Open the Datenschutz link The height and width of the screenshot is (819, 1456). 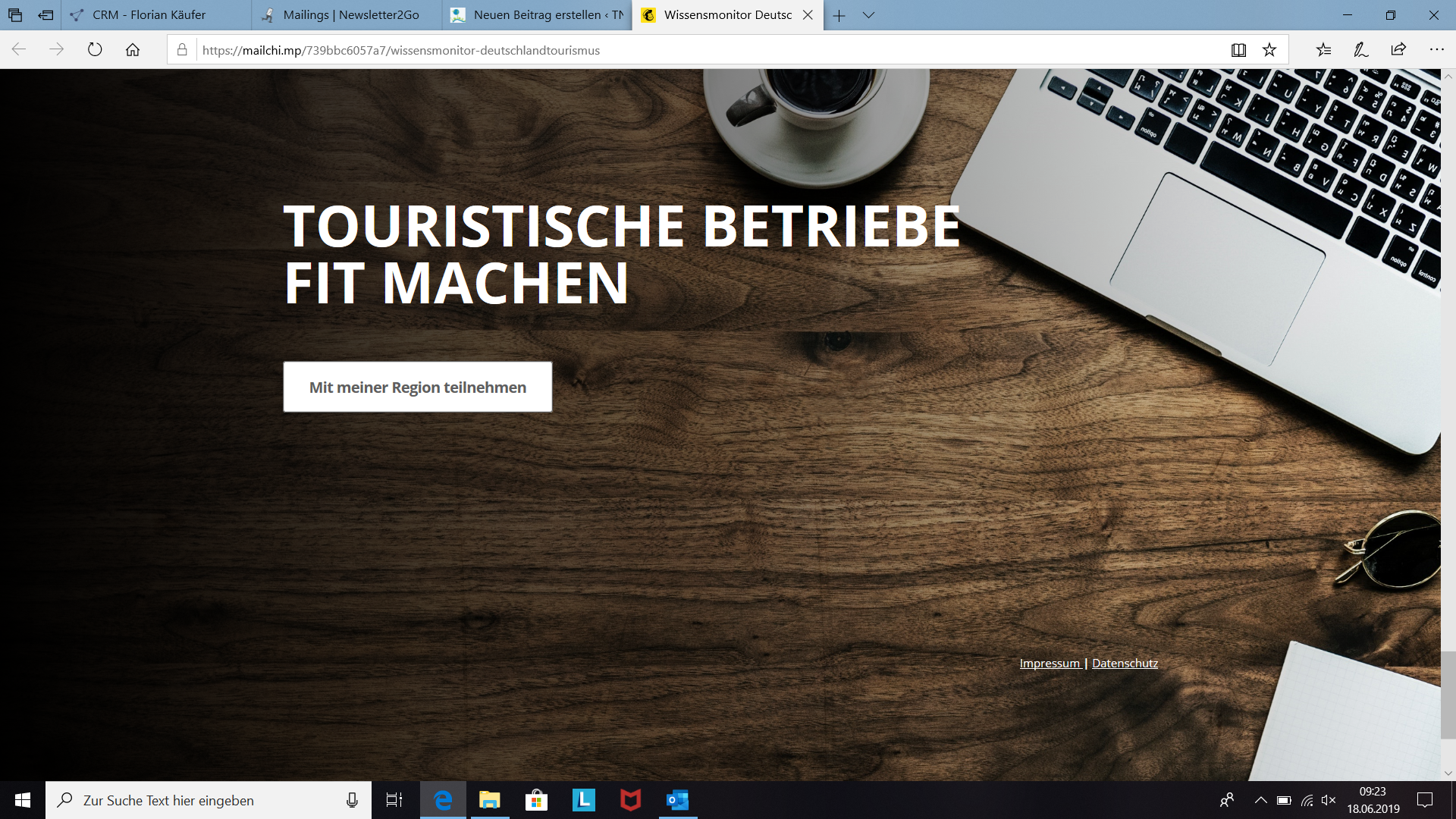point(1125,663)
